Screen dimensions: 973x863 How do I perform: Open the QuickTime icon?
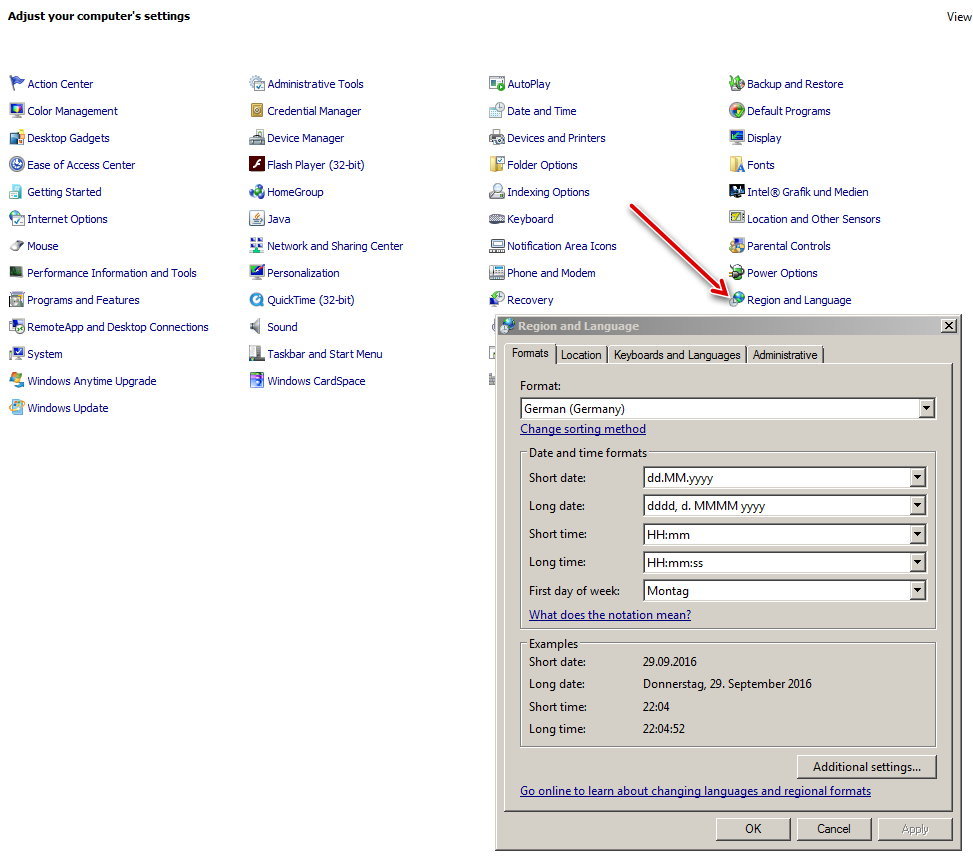257,300
